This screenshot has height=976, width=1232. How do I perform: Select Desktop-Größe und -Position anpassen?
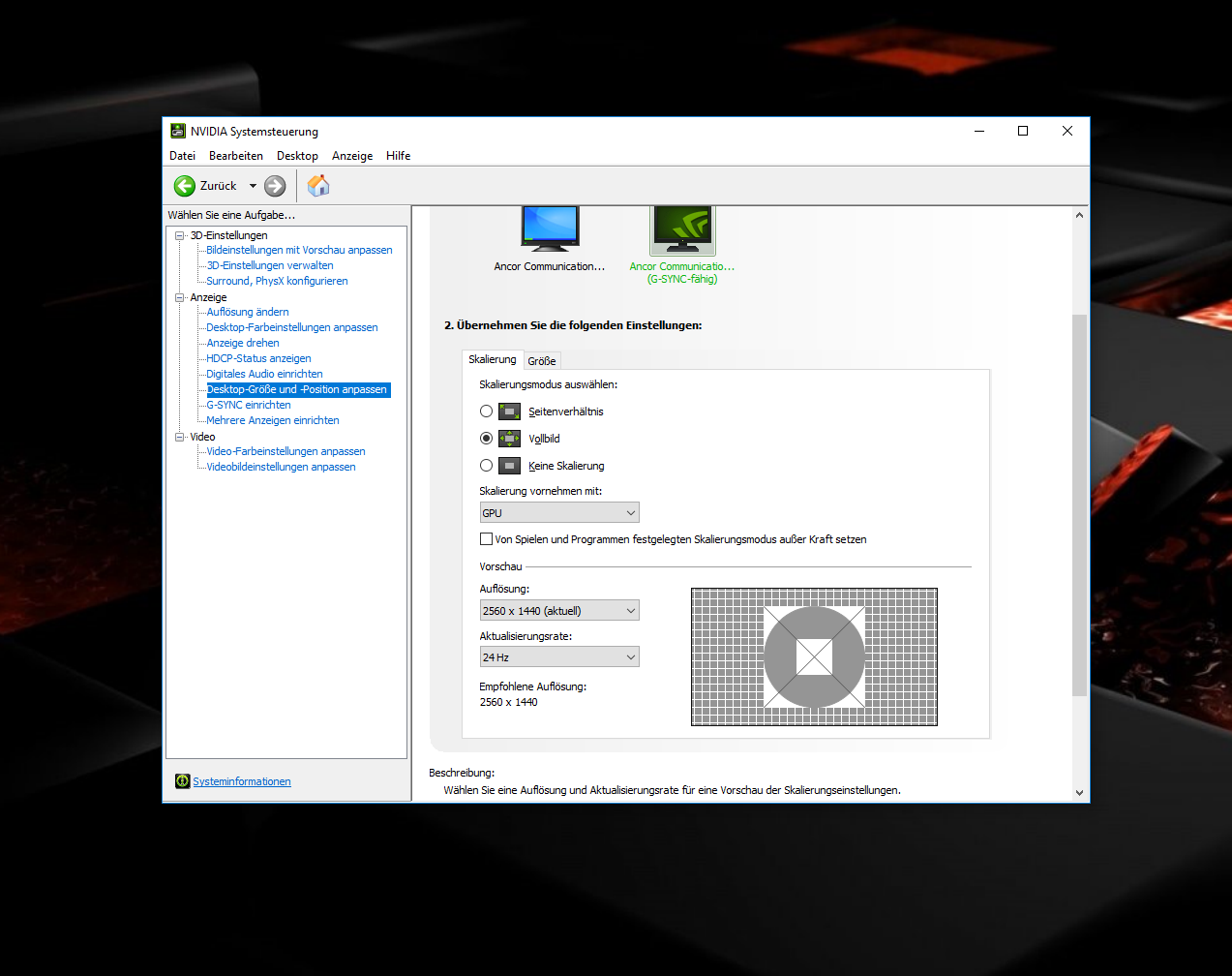pos(298,389)
